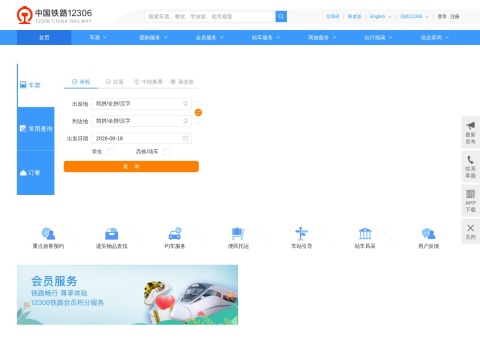Go to the 首页 home nav item

[x=44, y=37]
